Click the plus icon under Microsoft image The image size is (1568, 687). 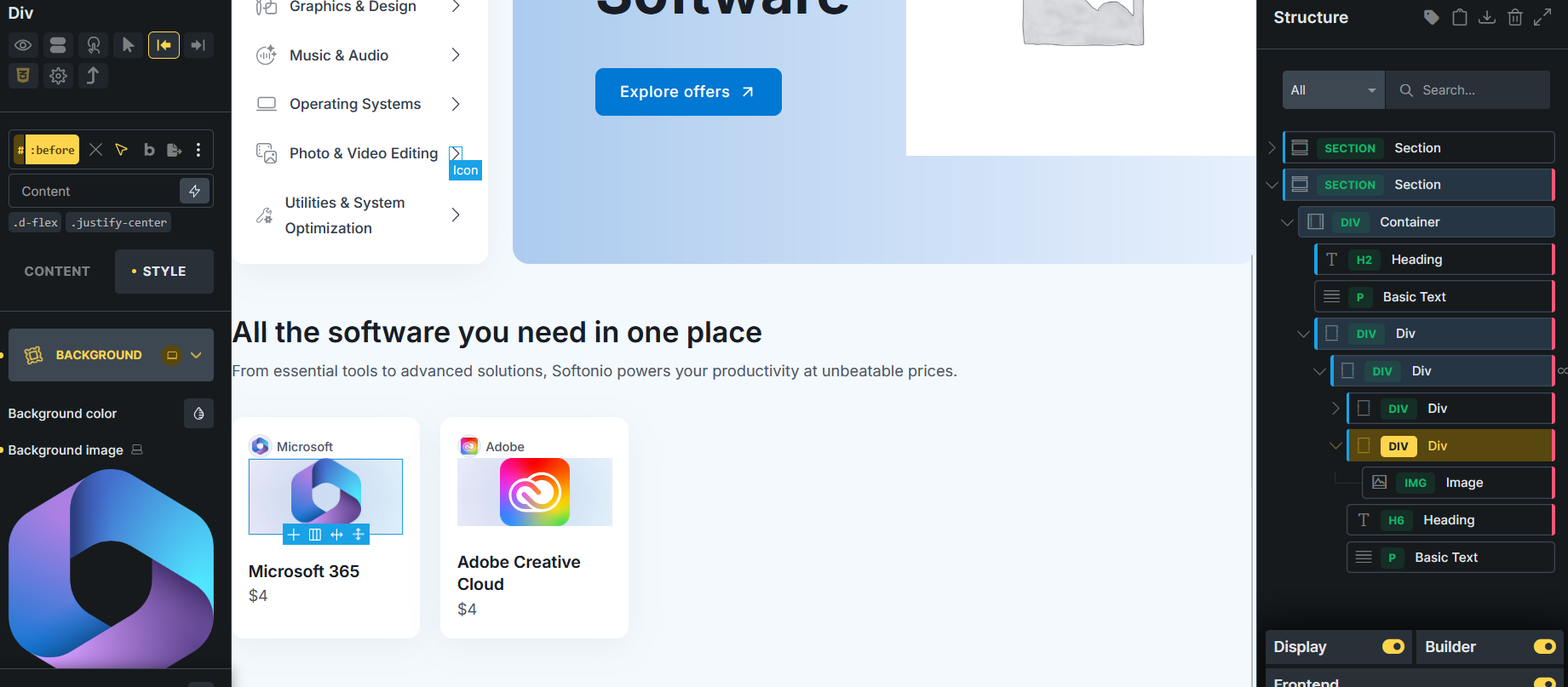coord(294,535)
